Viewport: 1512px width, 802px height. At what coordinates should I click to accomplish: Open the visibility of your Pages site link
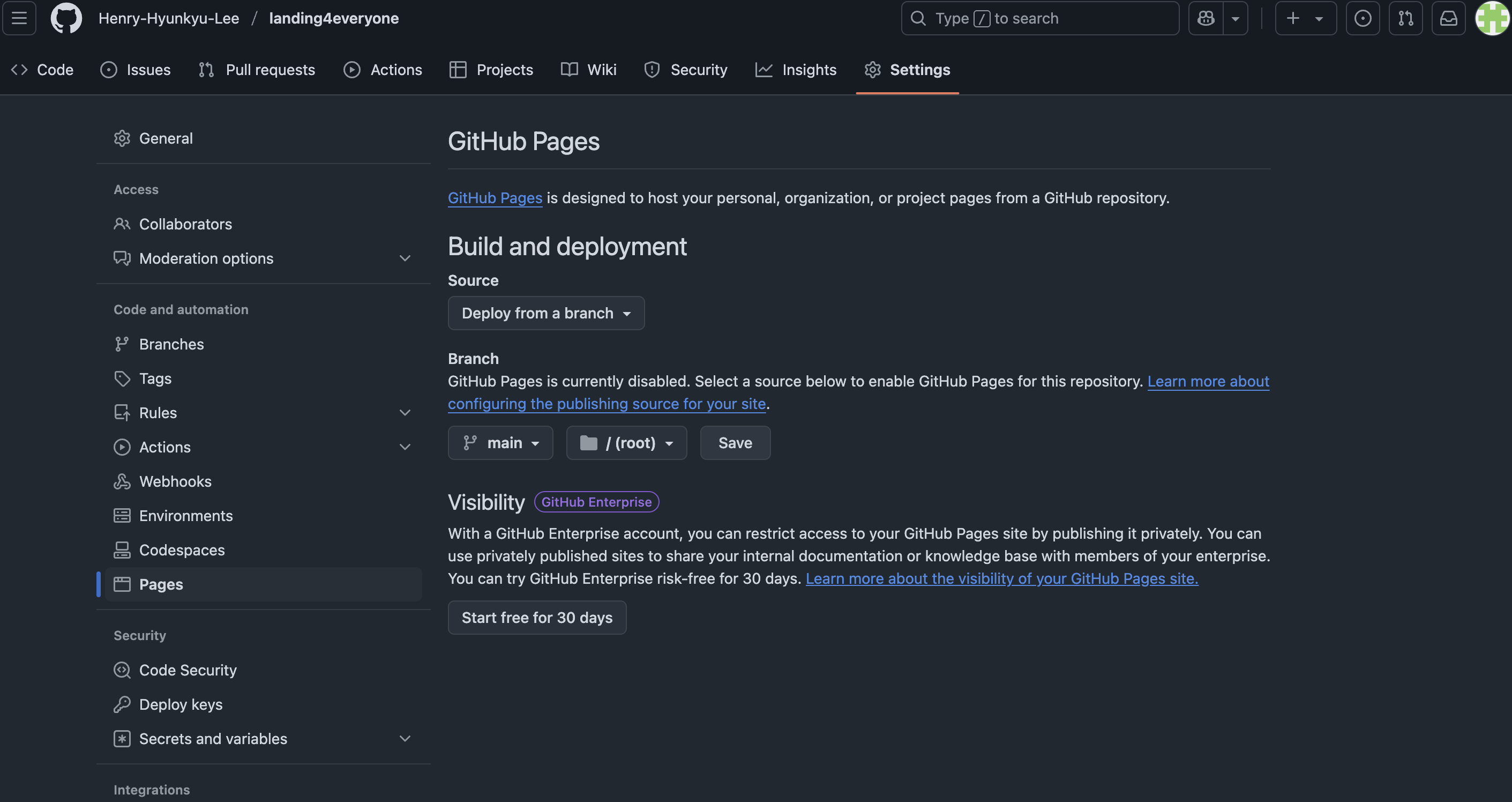pyautogui.click(x=1002, y=579)
